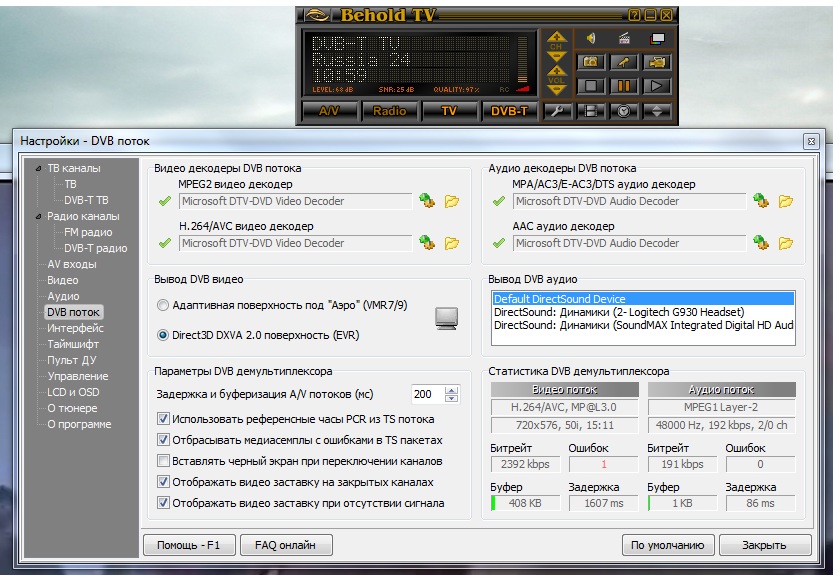Browse for H.264/AVC video decoder folder icon
This screenshot has width=840, height=580.
[452, 243]
